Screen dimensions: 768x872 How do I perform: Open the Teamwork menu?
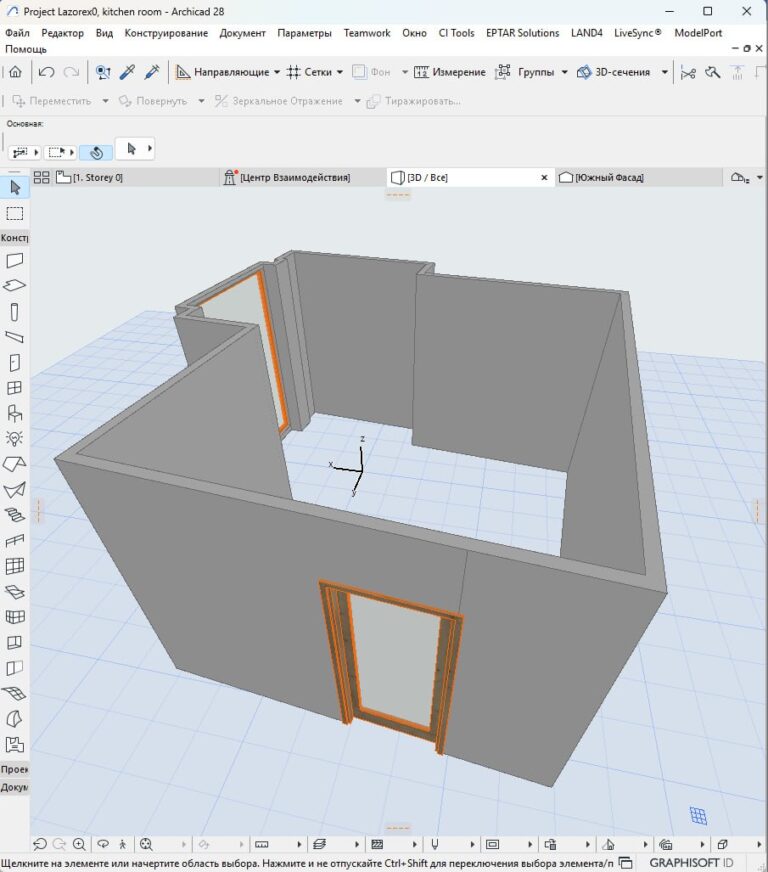(367, 33)
